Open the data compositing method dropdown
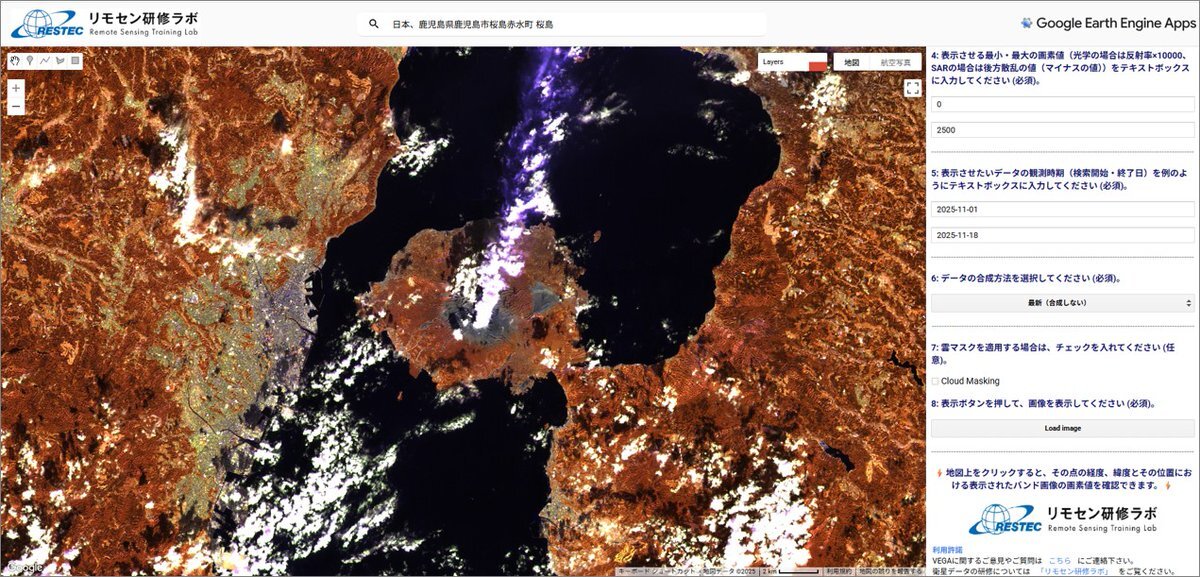This screenshot has width=1200, height=577. pyautogui.click(x=1062, y=302)
